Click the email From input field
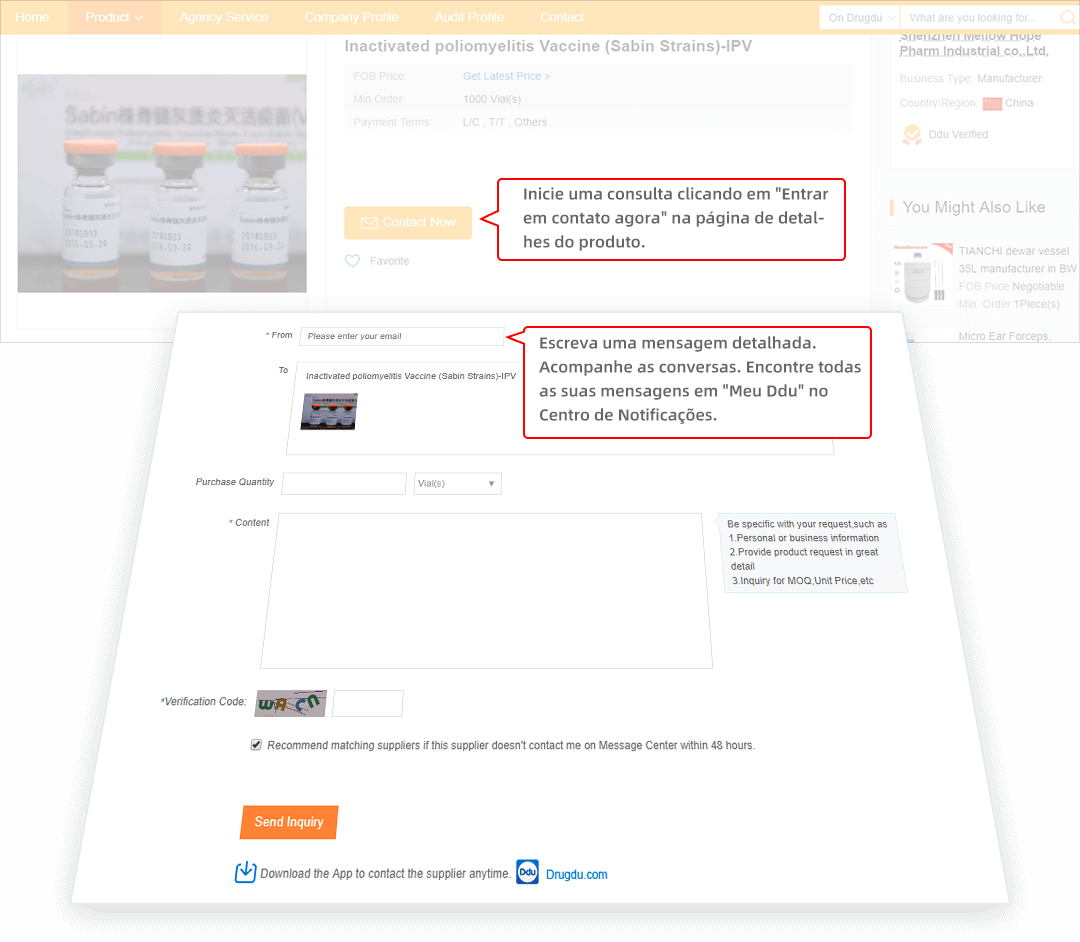This screenshot has height=942, width=1080. tap(401, 336)
